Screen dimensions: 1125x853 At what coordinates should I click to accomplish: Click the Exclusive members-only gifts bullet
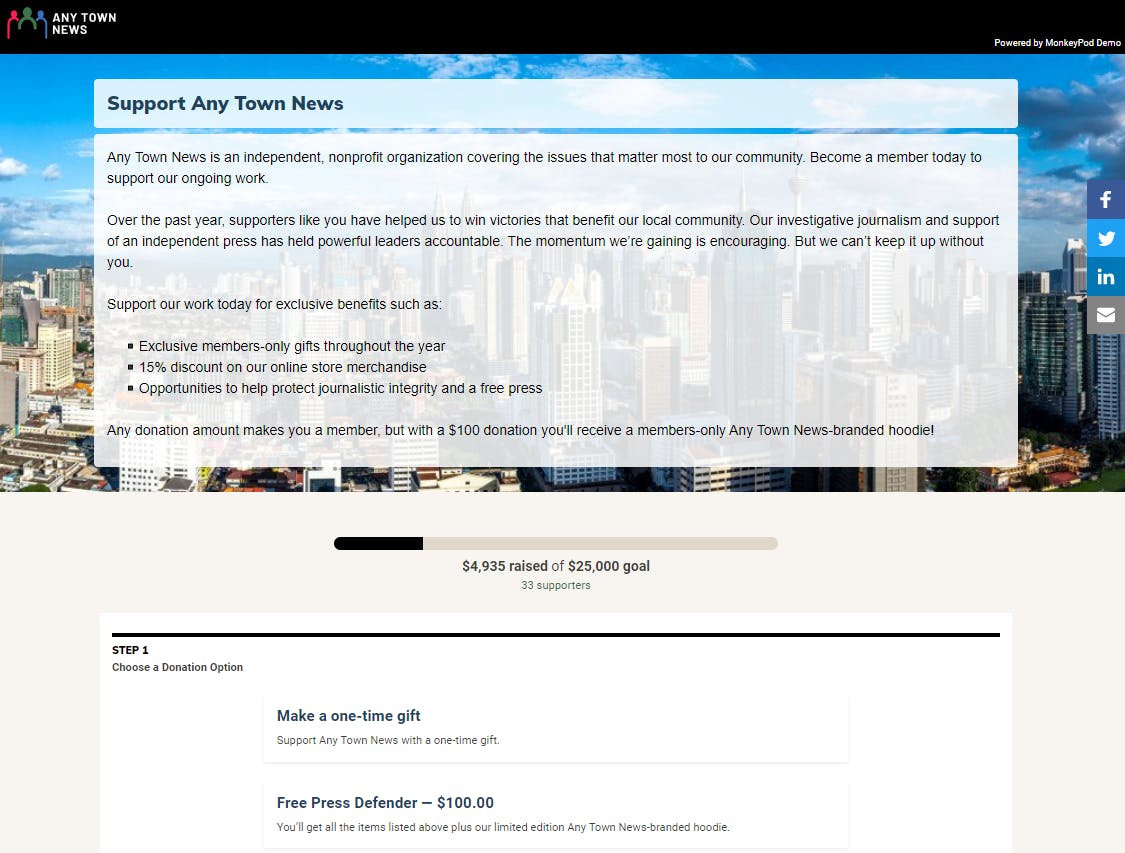click(x=292, y=346)
